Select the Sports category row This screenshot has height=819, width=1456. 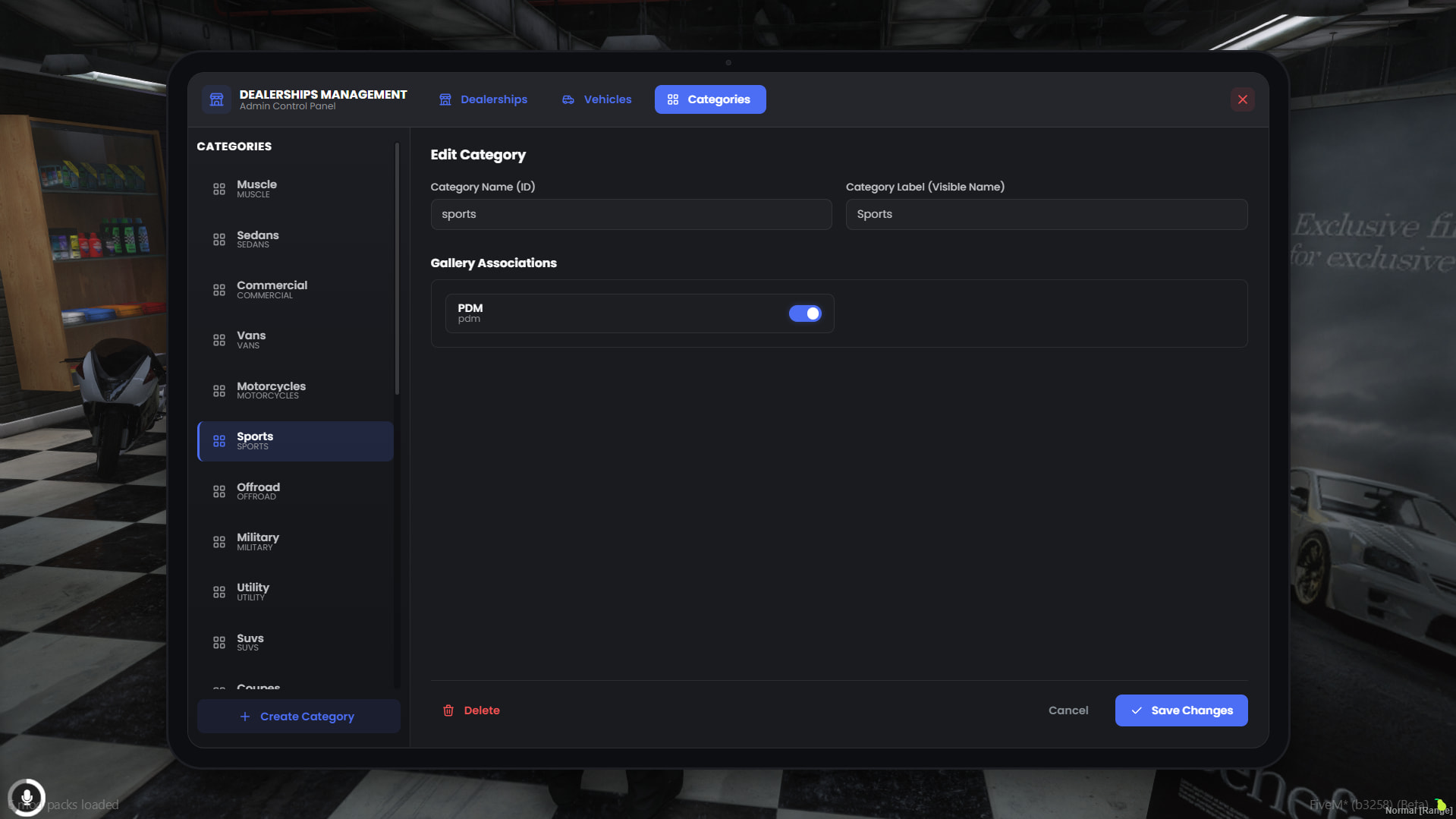click(295, 441)
